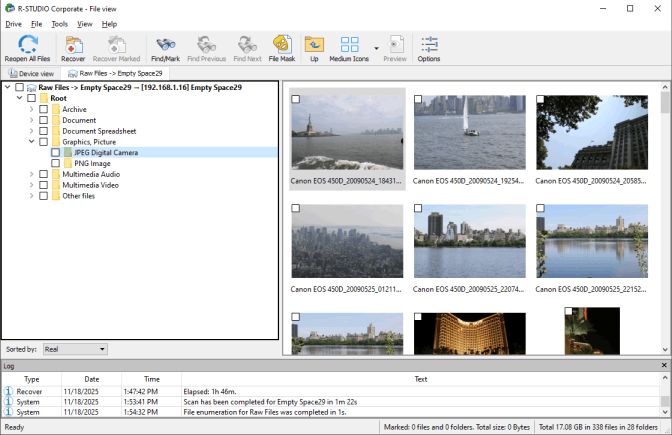Open the File Mask tool
Screen dimensions: 672x435
click(281, 45)
